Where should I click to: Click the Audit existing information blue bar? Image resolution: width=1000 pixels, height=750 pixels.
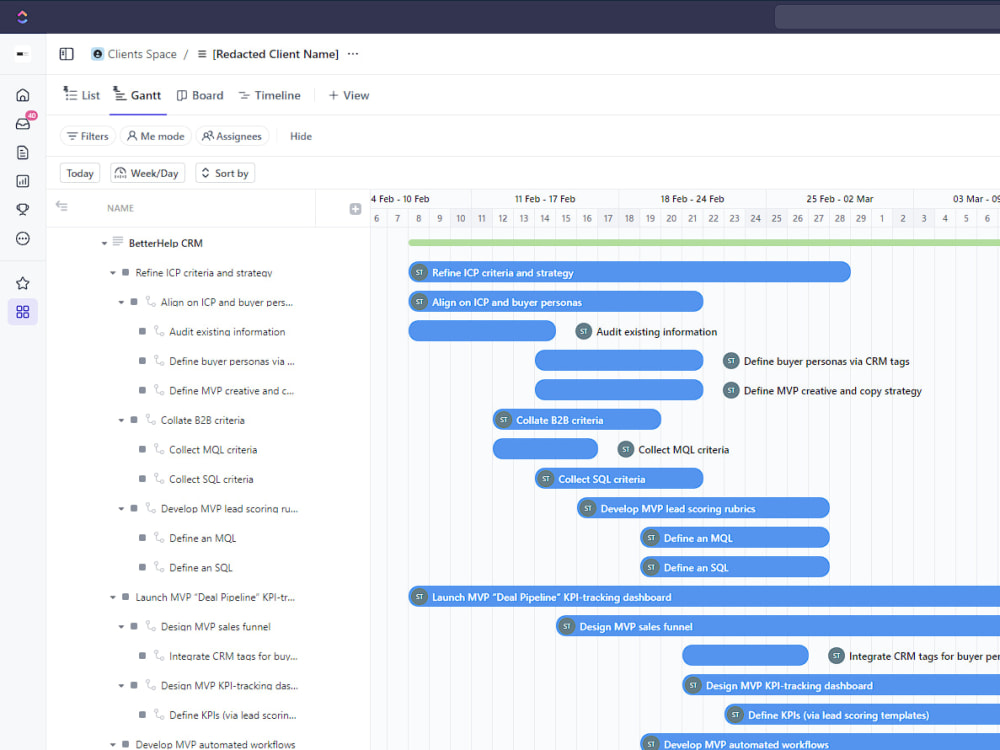pyautogui.click(x=482, y=330)
